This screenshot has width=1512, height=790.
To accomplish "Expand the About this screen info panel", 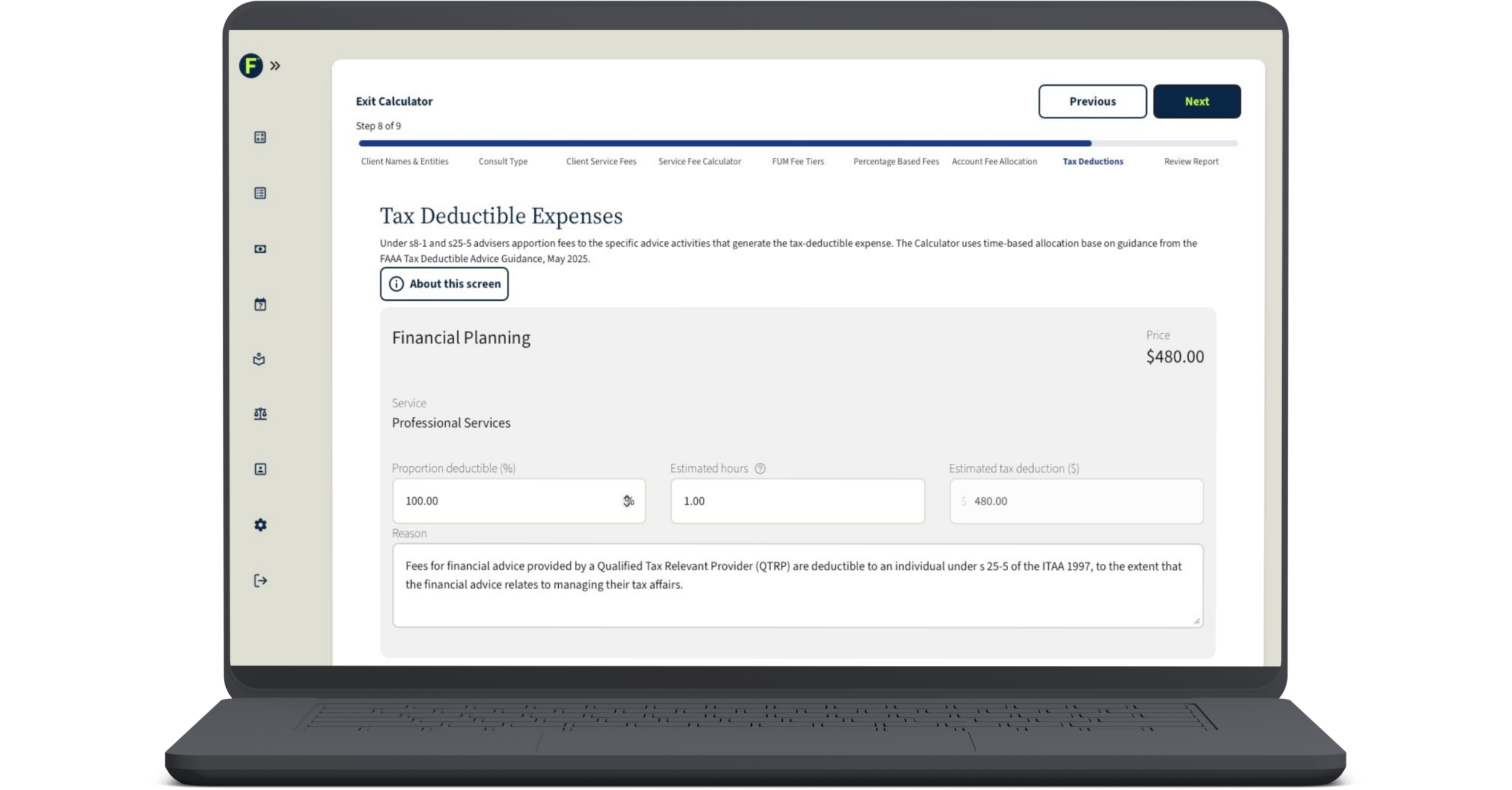I will pyautogui.click(x=444, y=284).
